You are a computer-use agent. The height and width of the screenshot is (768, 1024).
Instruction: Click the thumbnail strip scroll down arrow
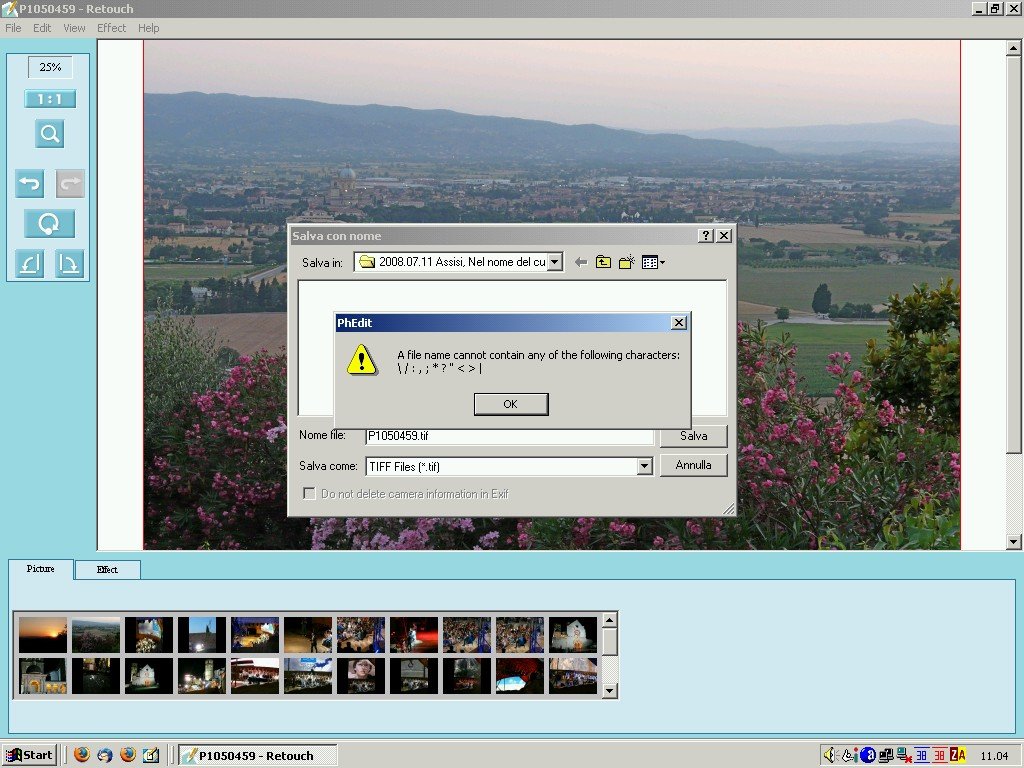coord(609,690)
